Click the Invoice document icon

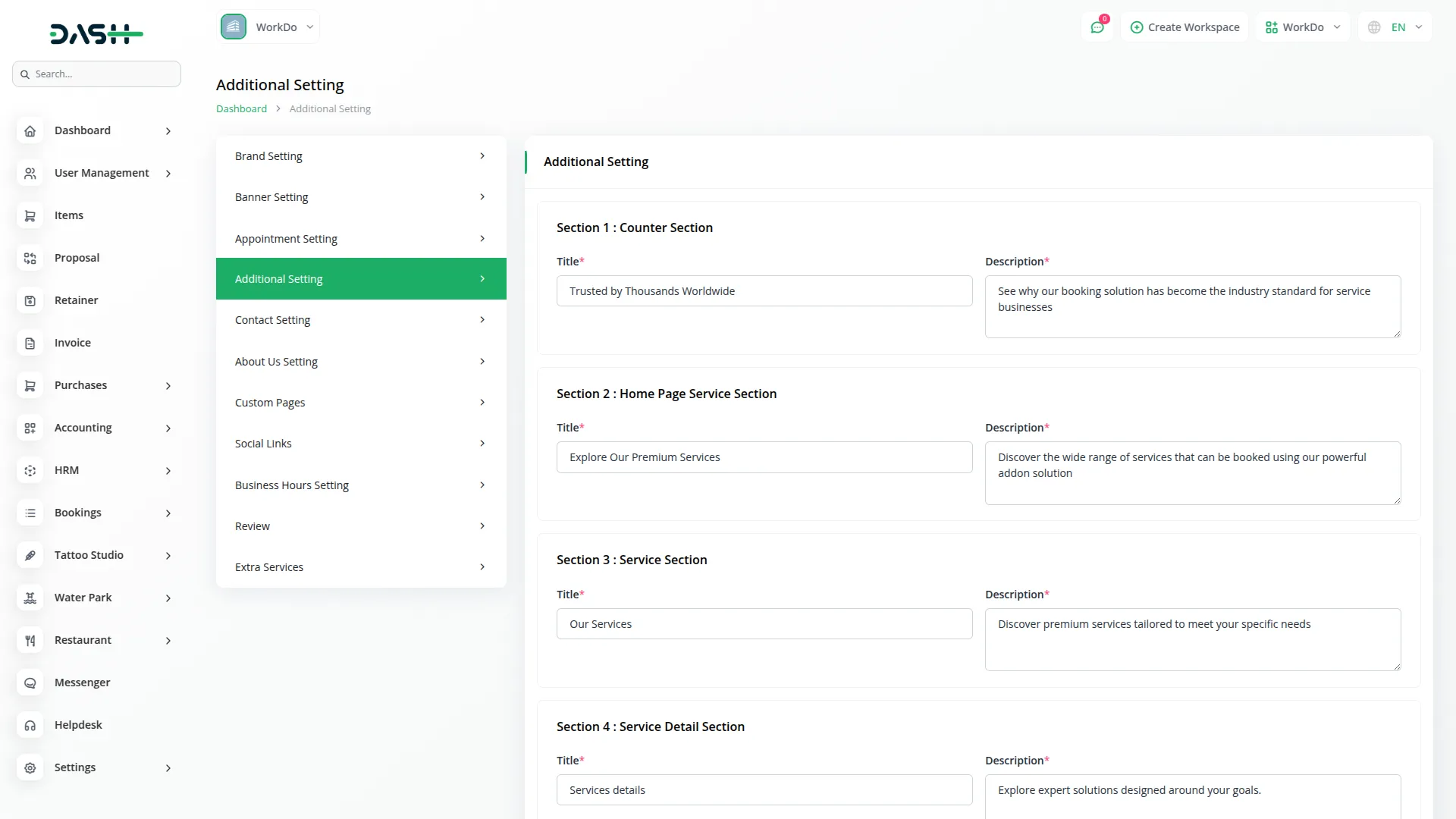pyautogui.click(x=30, y=343)
